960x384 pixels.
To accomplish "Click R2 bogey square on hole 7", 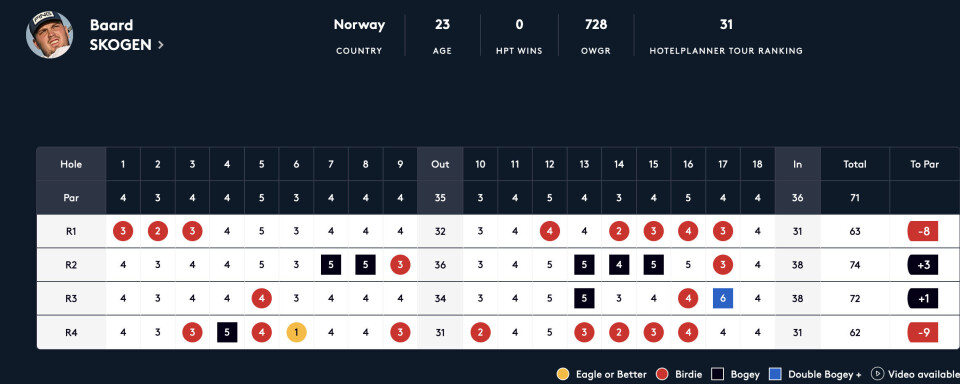I will click(x=331, y=265).
